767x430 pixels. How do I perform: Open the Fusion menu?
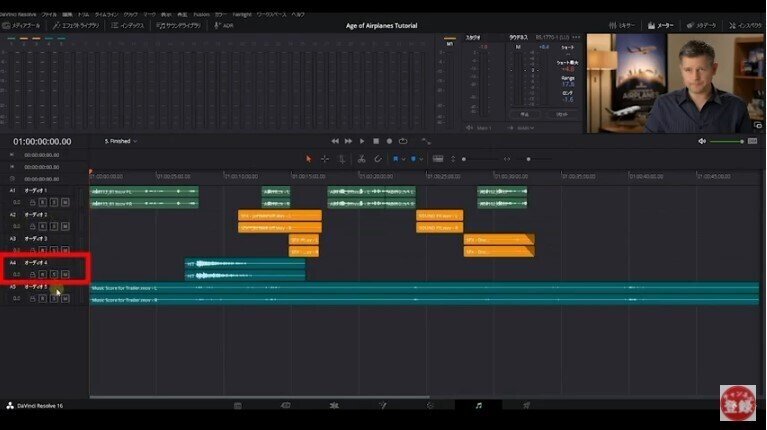coord(201,15)
